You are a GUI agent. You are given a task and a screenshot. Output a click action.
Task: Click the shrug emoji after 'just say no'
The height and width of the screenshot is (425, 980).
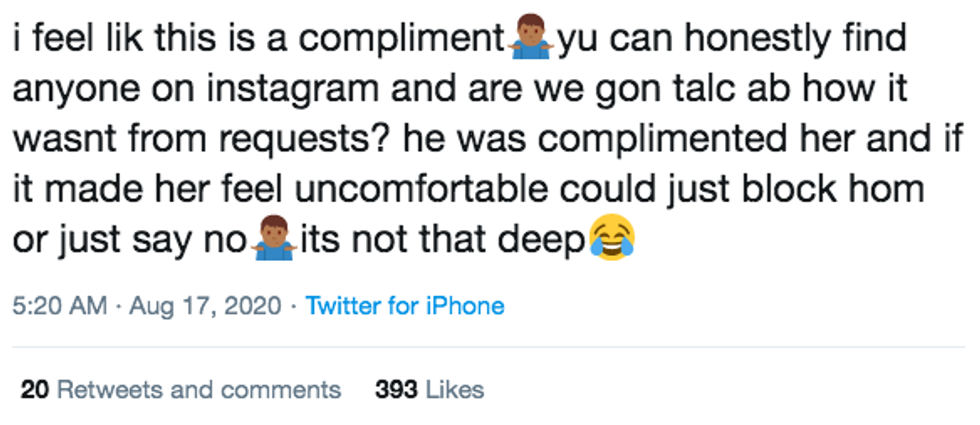[x=272, y=238]
